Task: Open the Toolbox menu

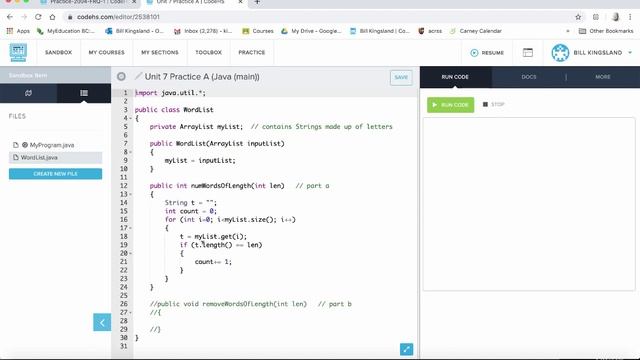Action: pyautogui.click(x=208, y=53)
